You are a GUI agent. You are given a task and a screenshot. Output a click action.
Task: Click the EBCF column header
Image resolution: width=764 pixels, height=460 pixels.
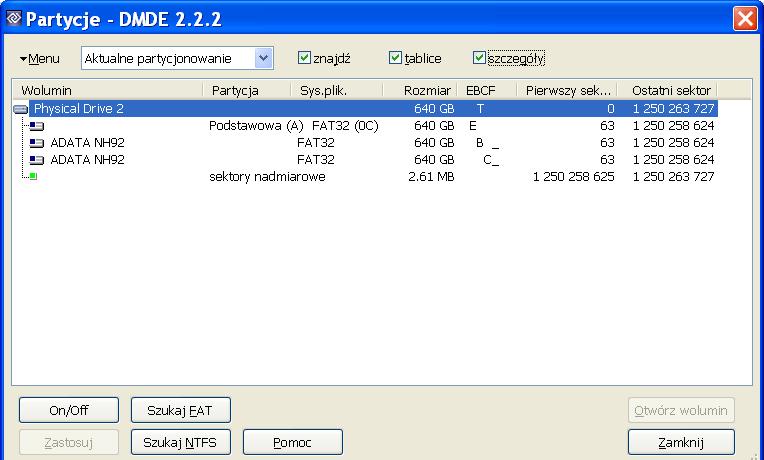pyautogui.click(x=487, y=90)
